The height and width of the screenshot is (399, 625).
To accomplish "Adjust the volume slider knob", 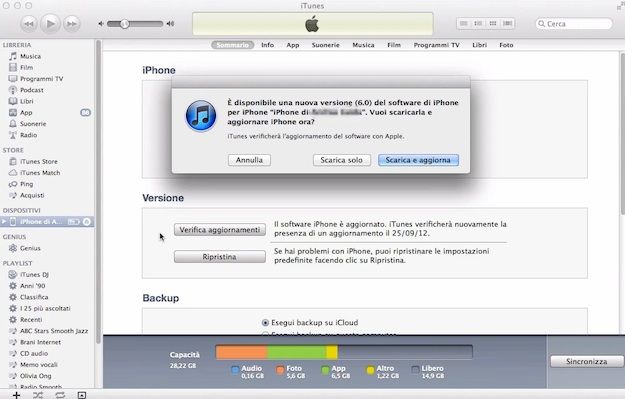I will 125,24.
